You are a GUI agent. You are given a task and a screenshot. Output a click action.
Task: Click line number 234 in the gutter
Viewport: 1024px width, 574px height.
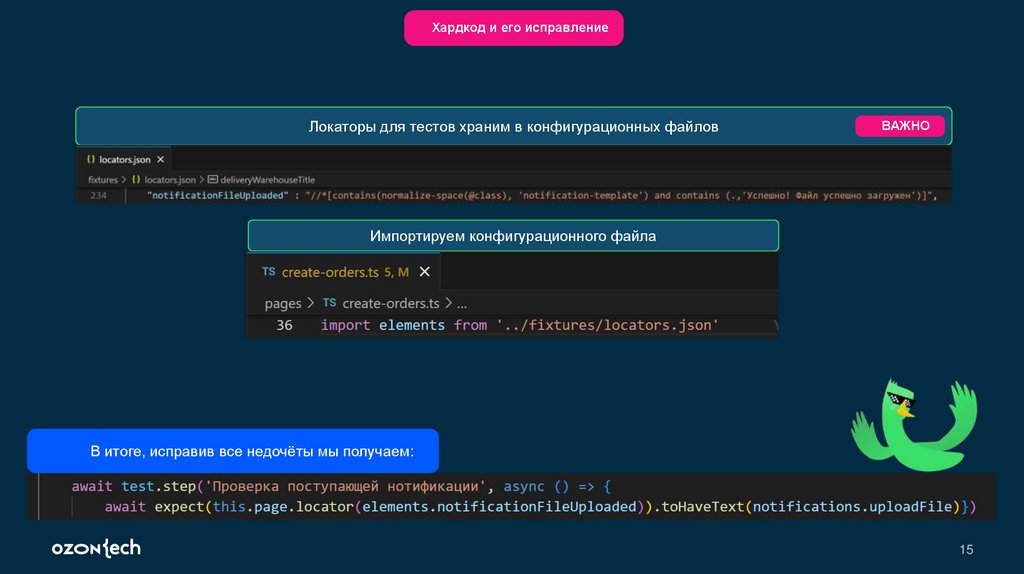click(98, 195)
